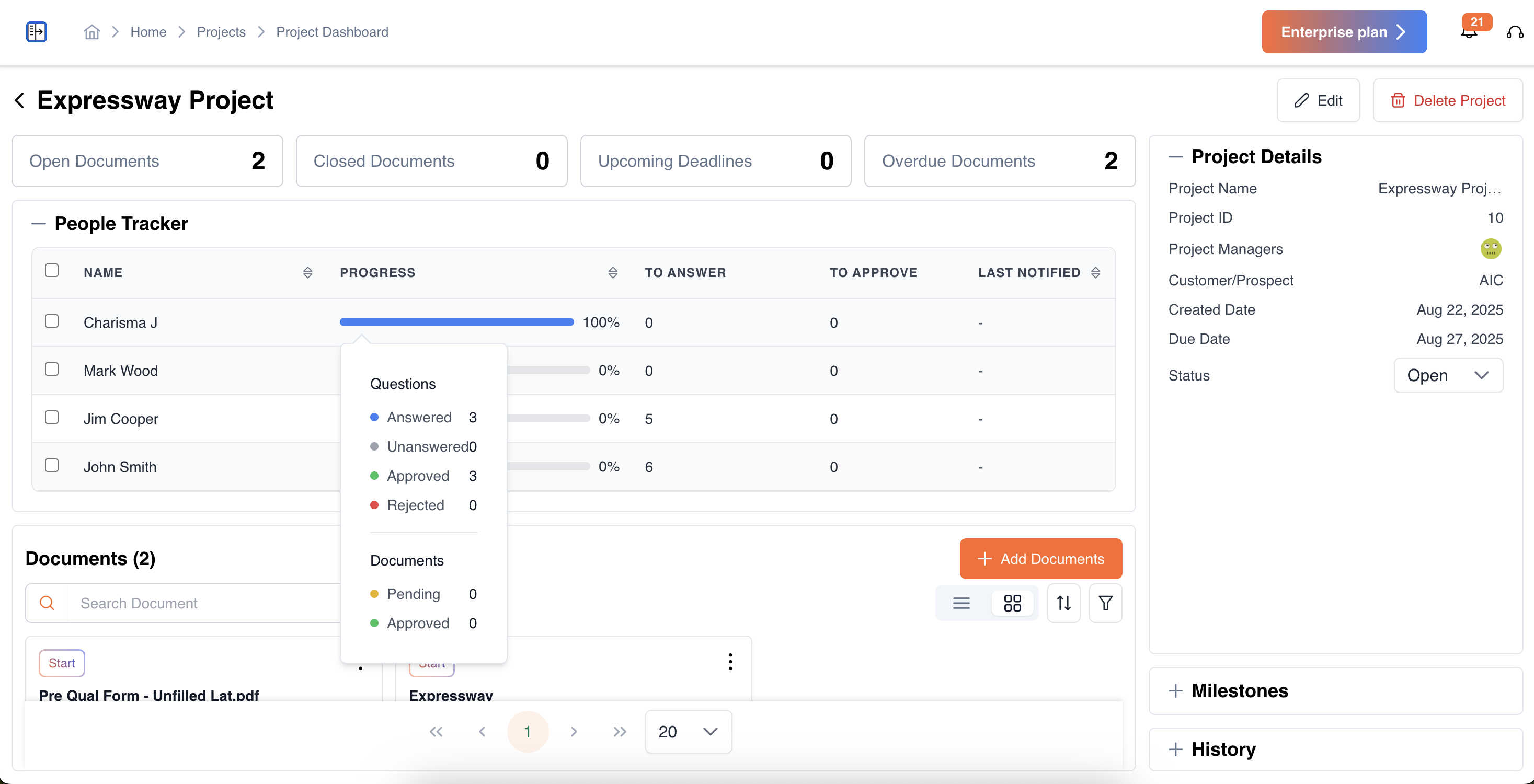Go back using arrow beside Expressway Project
Image resolution: width=1534 pixels, height=784 pixels.
coord(20,100)
